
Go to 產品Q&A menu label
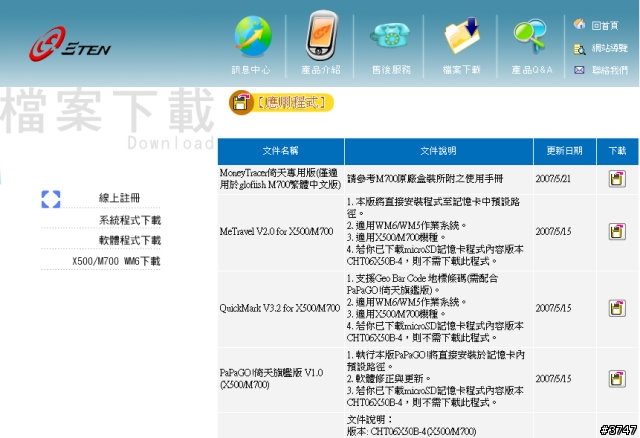pos(532,70)
